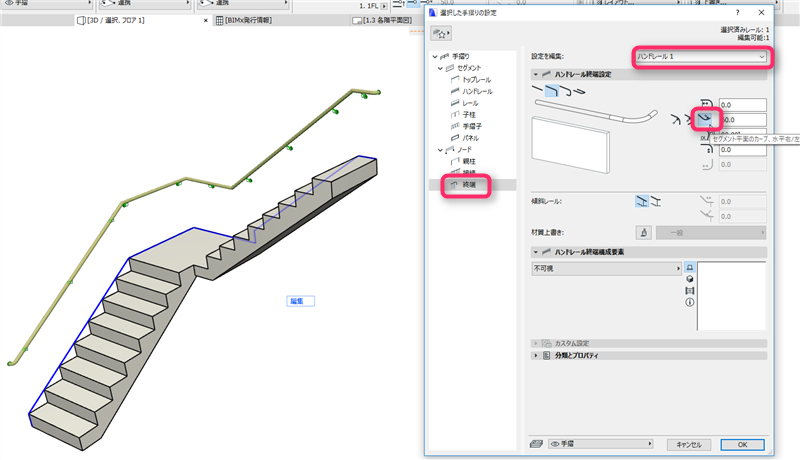The width and height of the screenshot is (800, 460).
Task: Open the component info icon
Action: (690, 302)
